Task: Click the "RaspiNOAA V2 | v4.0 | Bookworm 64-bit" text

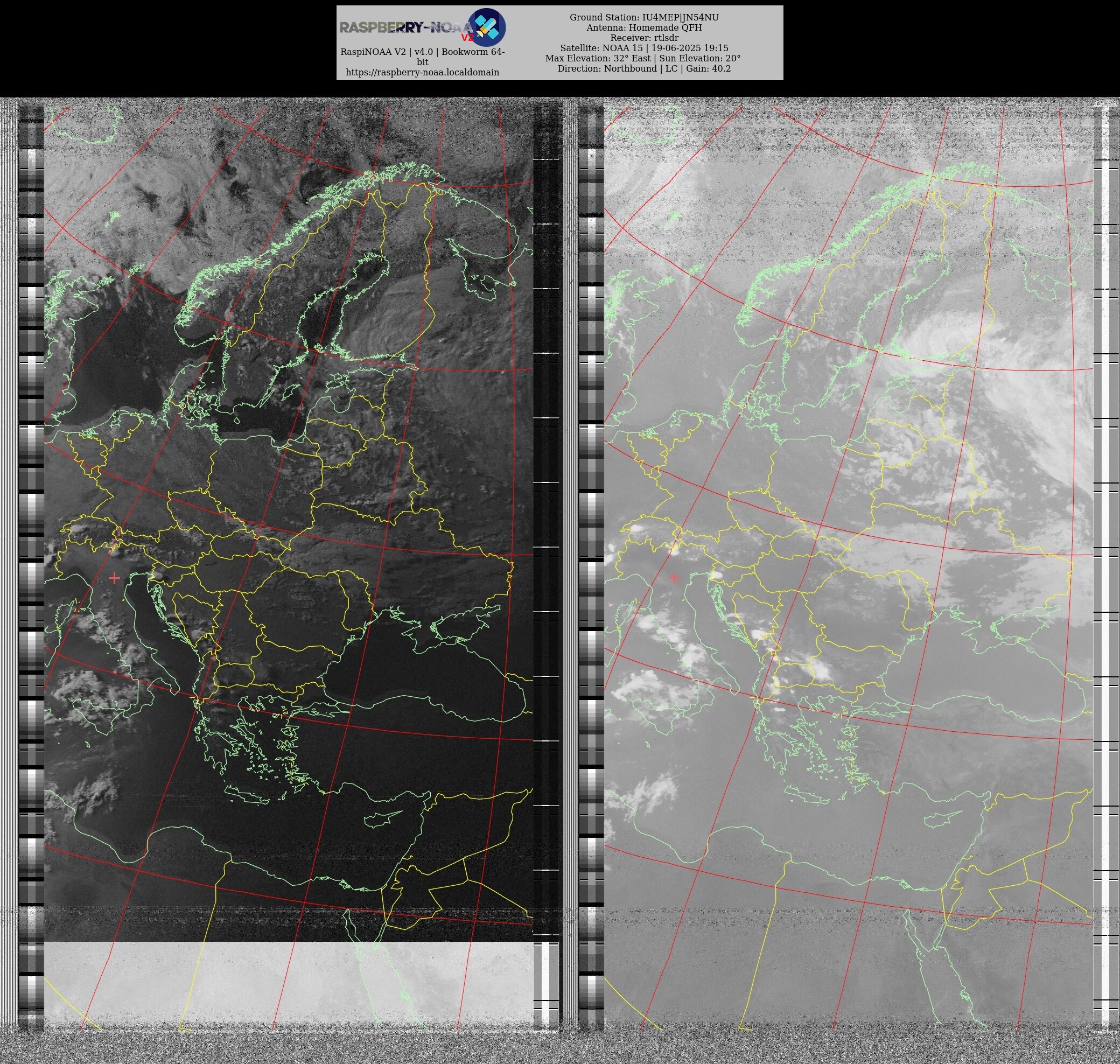Action: (423, 57)
